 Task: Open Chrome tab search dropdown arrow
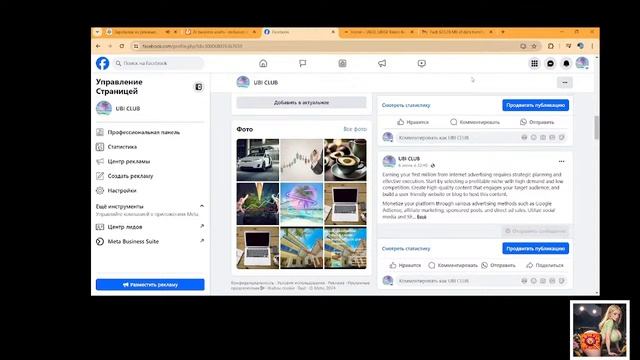tap(97, 32)
